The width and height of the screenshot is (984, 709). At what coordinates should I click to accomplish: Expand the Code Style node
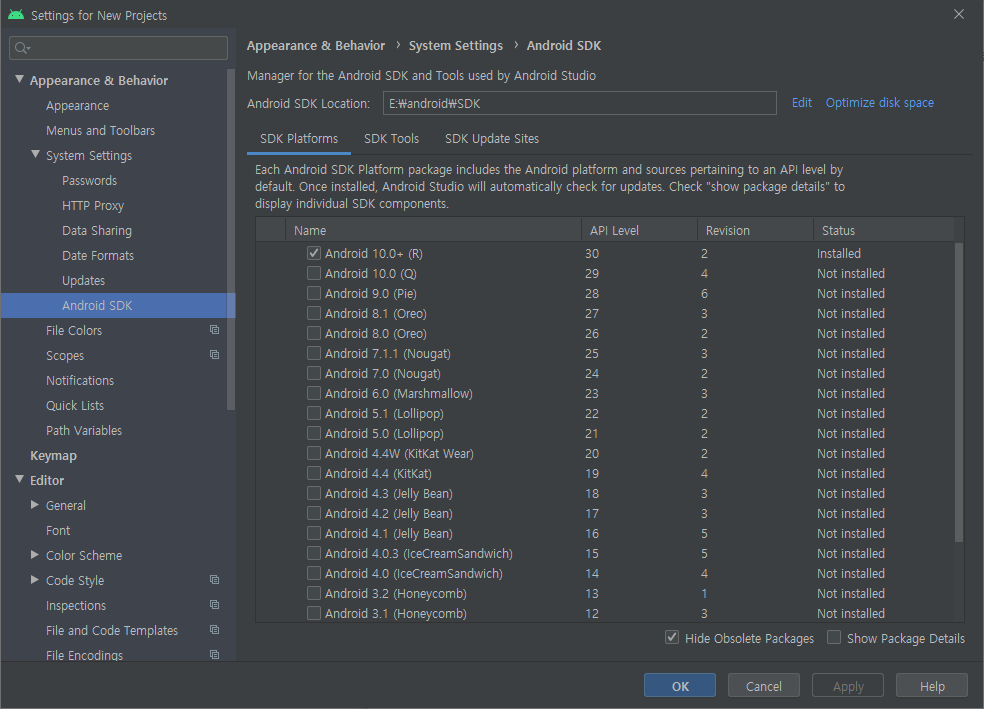(35, 580)
